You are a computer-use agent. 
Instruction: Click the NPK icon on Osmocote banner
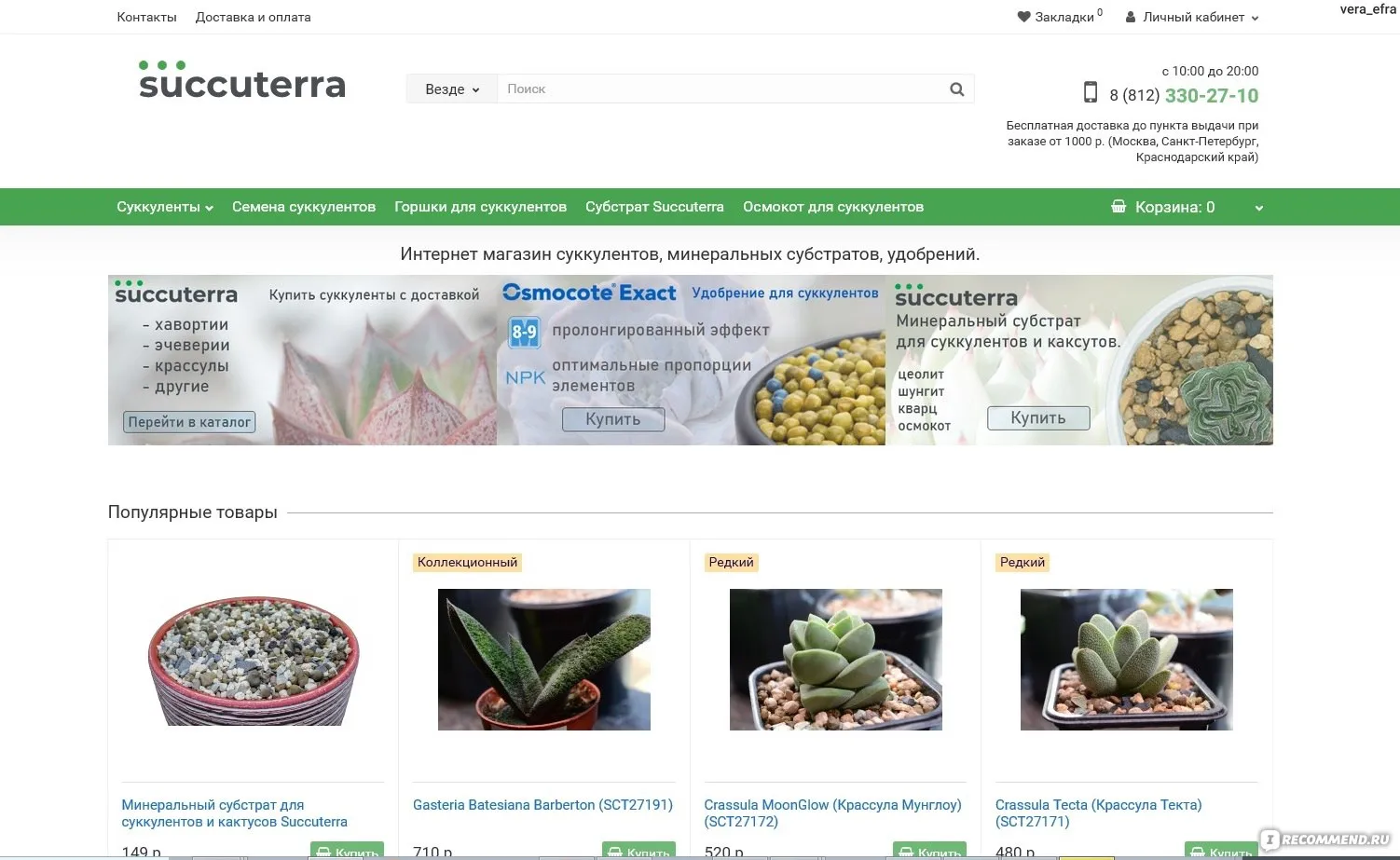(526, 377)
